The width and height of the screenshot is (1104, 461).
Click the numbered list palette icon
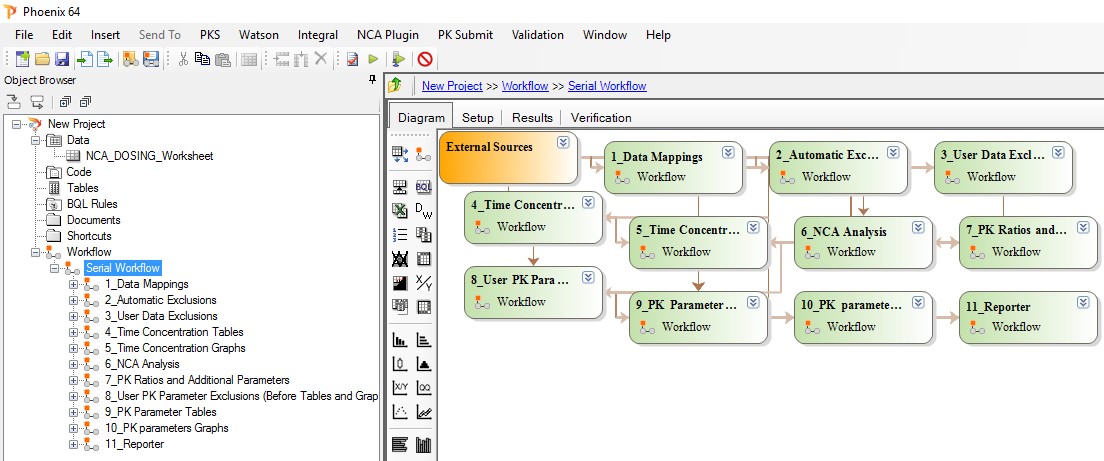tap(399, 234)
